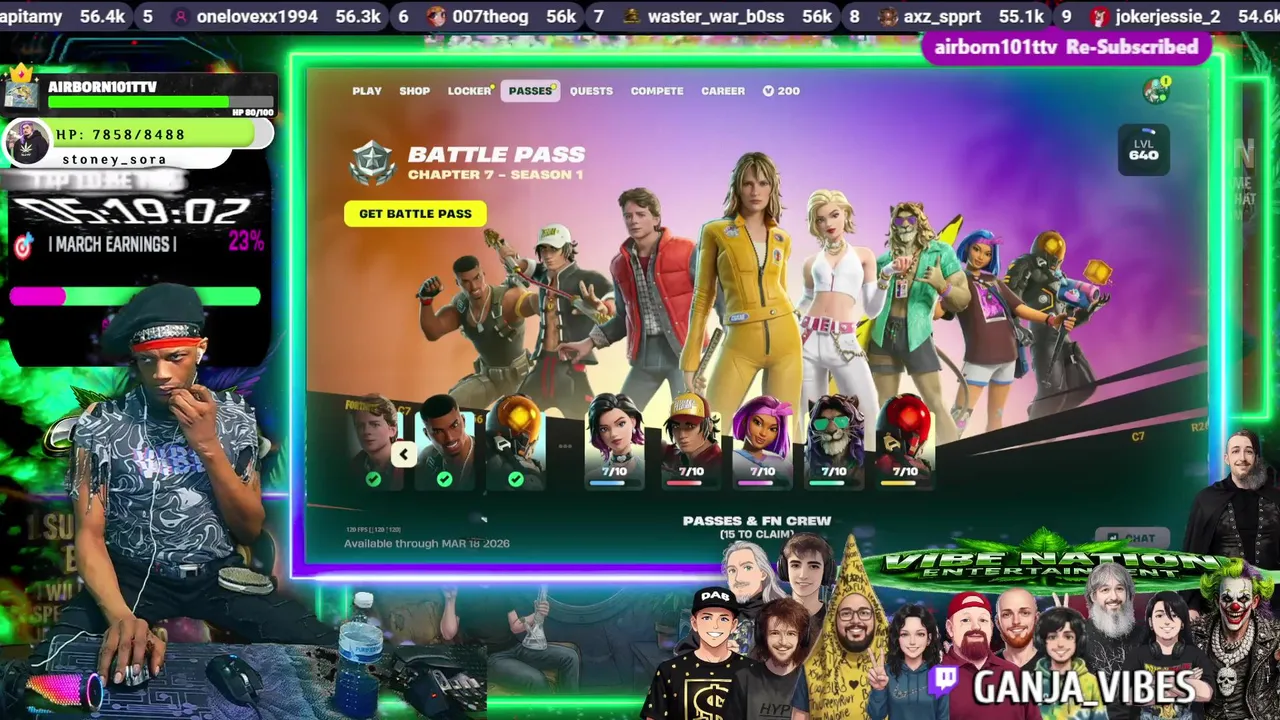Click the March Earnings 23% value
Viewport: 1280px width, 720px height.
point(246,241)
